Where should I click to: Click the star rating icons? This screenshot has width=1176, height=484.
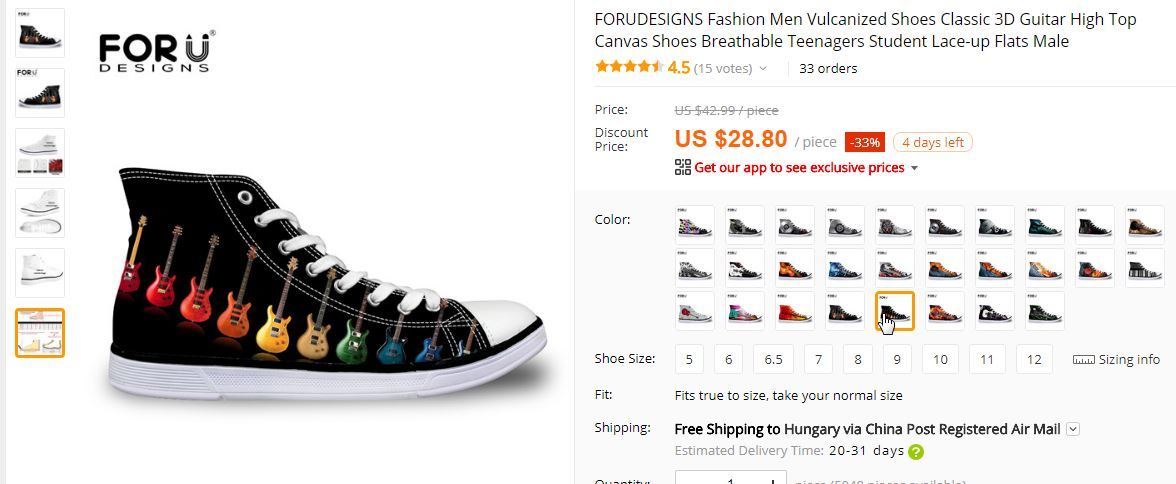coord(629,67)
